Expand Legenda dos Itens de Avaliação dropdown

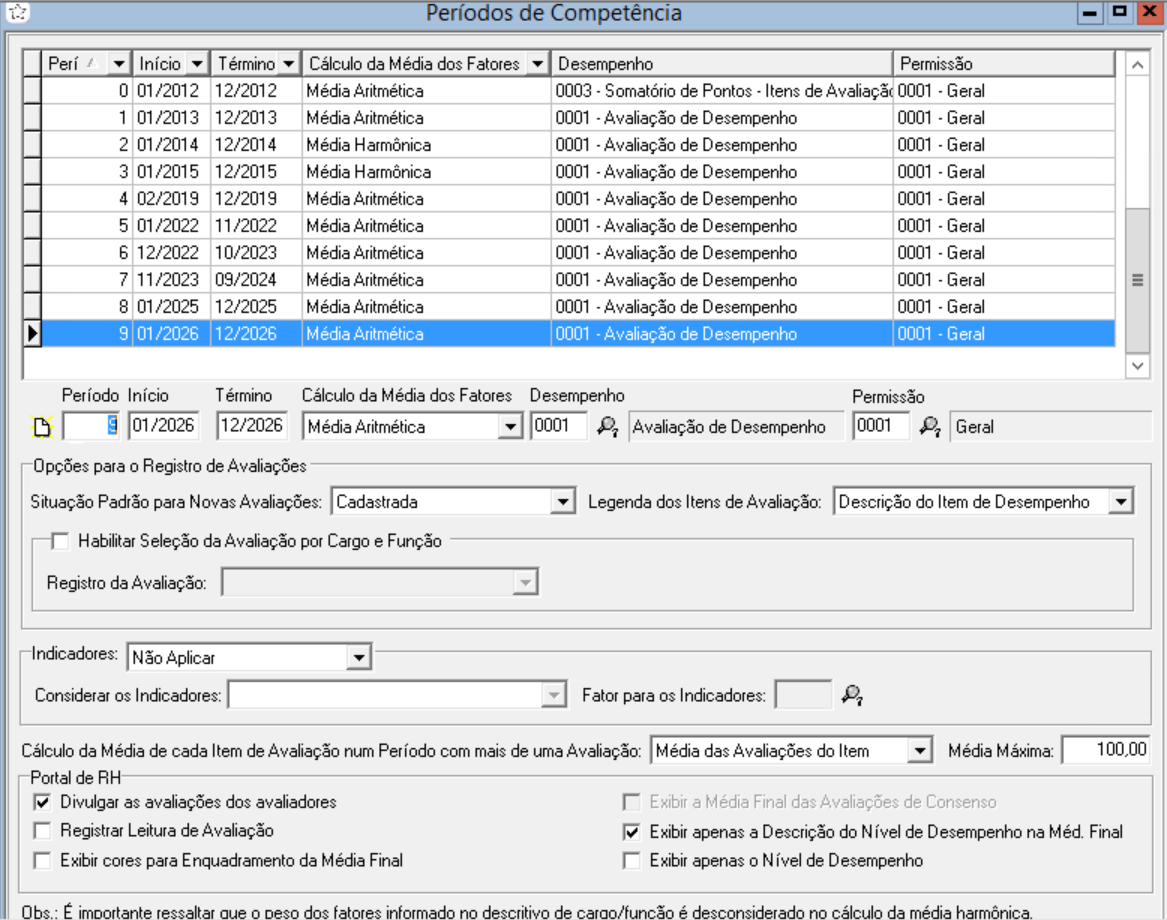coord(1121,500)
